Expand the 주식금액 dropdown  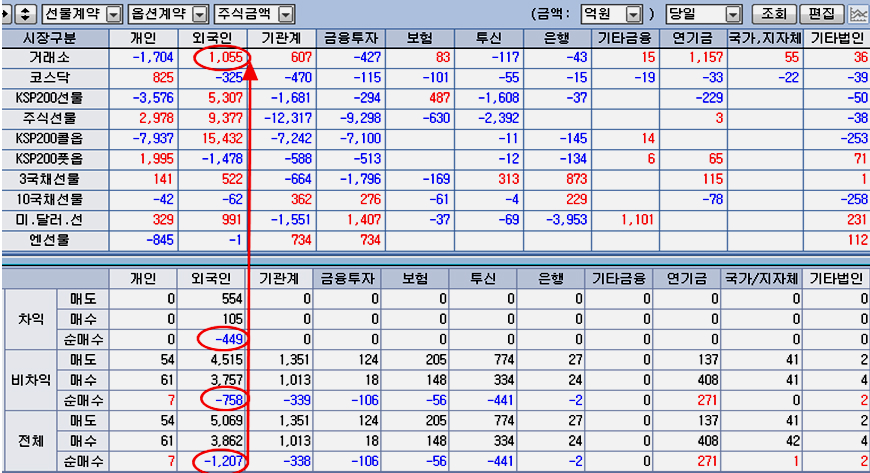tap(286, 14)
